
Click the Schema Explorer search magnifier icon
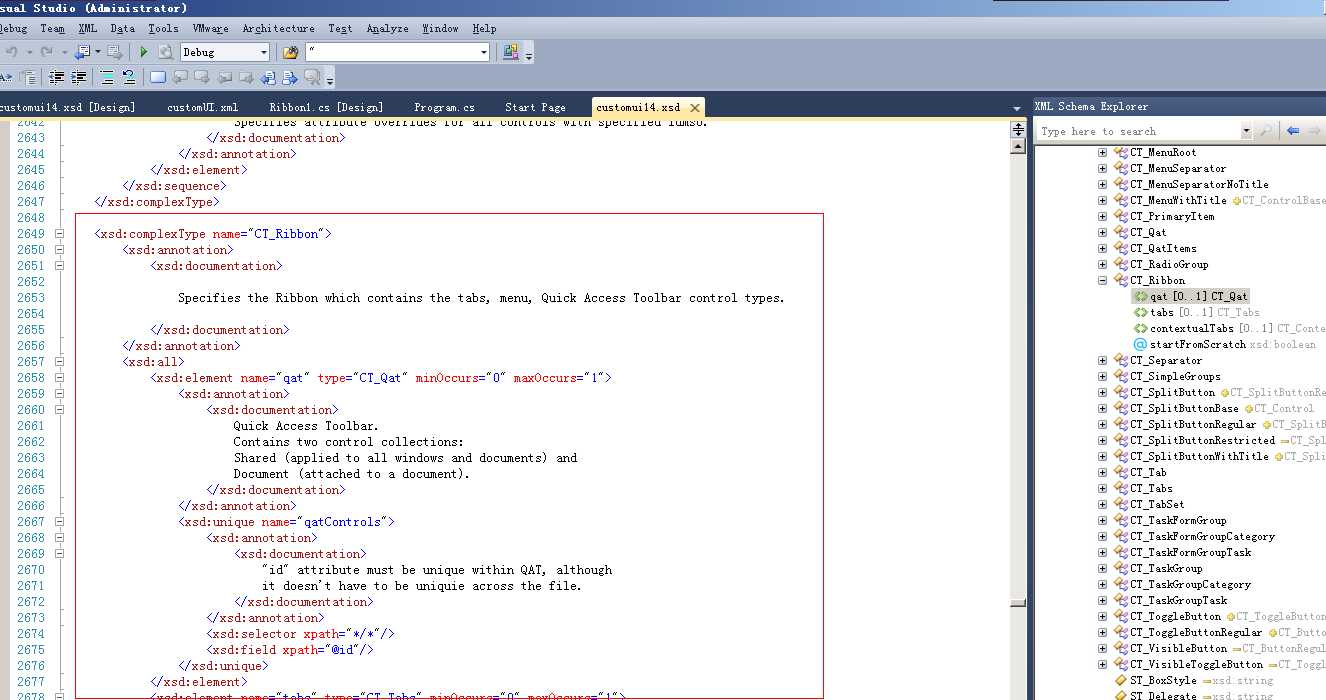[x=1266, y=131]
